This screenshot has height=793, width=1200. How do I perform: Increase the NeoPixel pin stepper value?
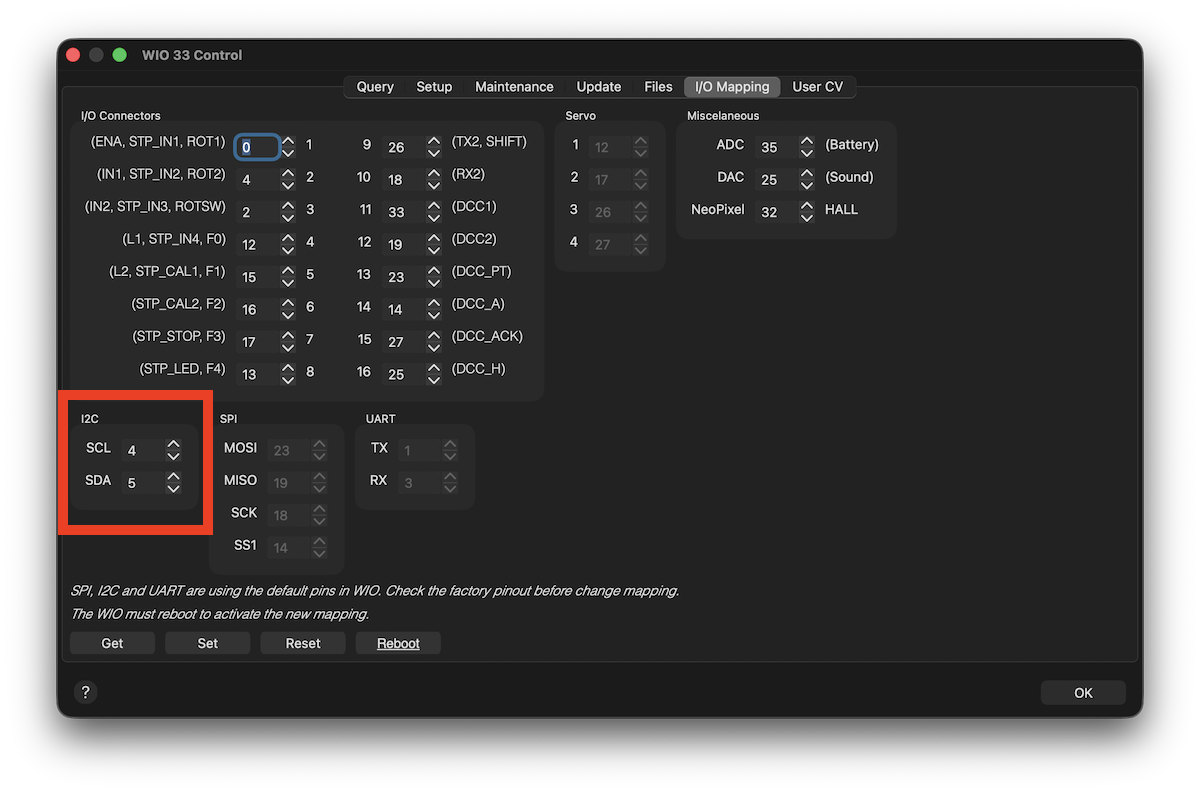coord(807,205)
